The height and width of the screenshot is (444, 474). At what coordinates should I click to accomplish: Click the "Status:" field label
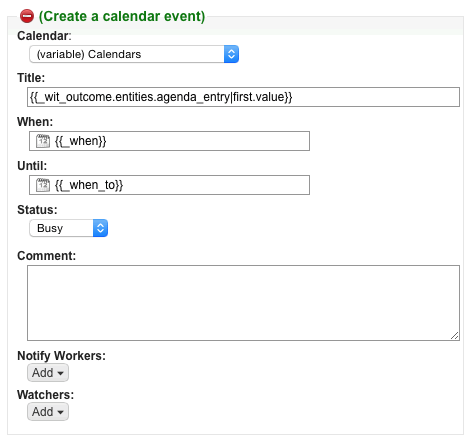(37, 210)
